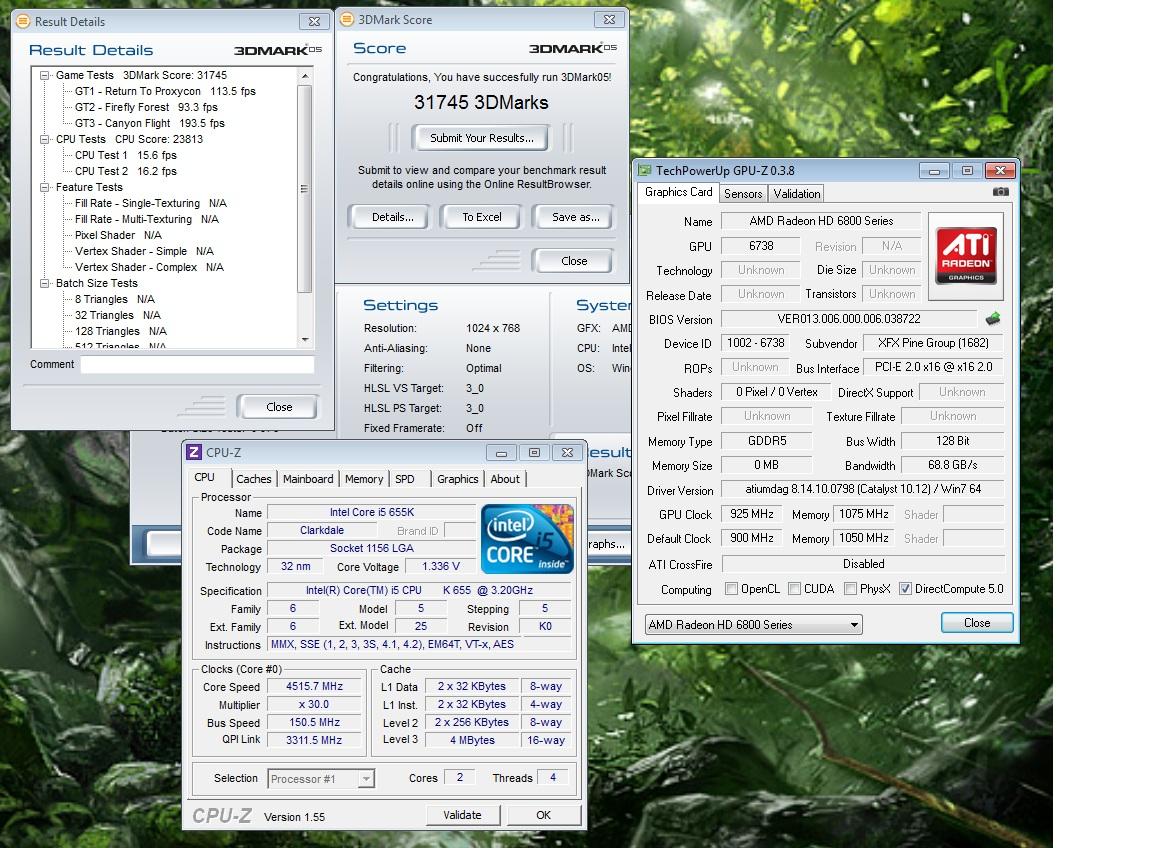Collapse the Feature Tests tree node
Screen dimensions: 1152x848
coord(45,187)
